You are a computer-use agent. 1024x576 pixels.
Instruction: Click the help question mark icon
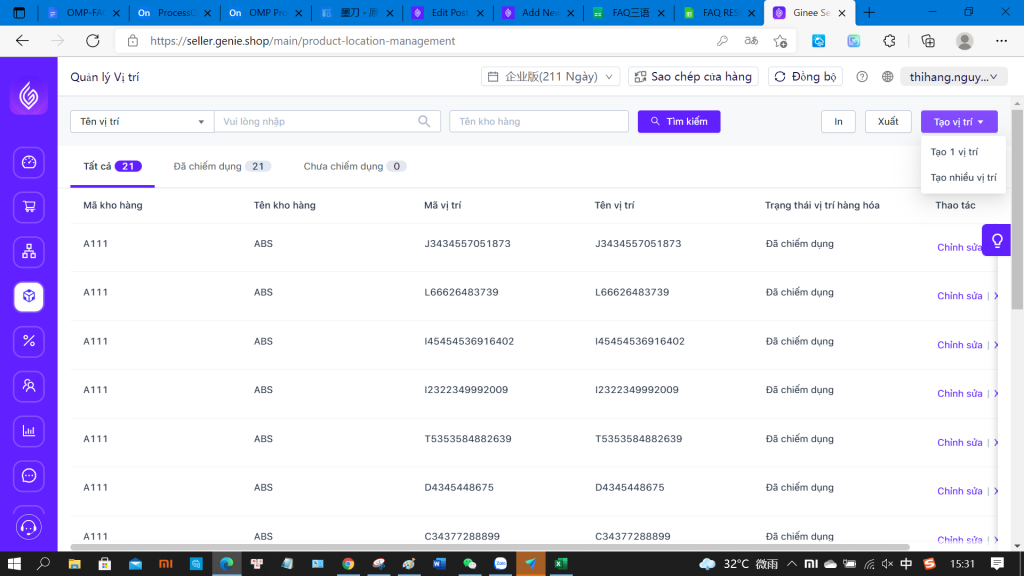tap(862, 77)
